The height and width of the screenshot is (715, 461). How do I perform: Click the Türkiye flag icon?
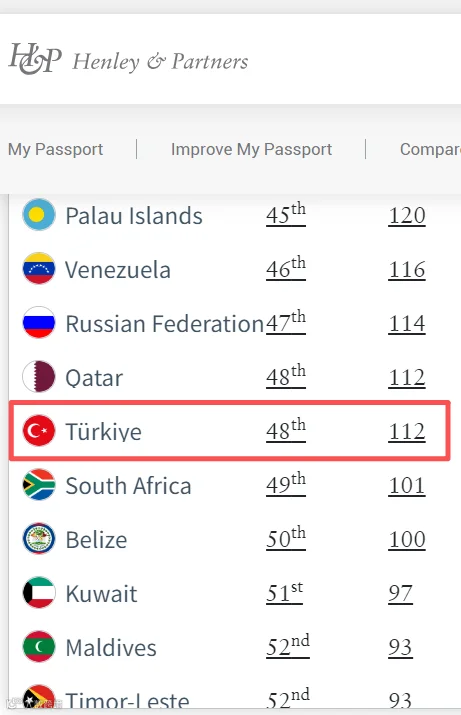coord(39,430)
